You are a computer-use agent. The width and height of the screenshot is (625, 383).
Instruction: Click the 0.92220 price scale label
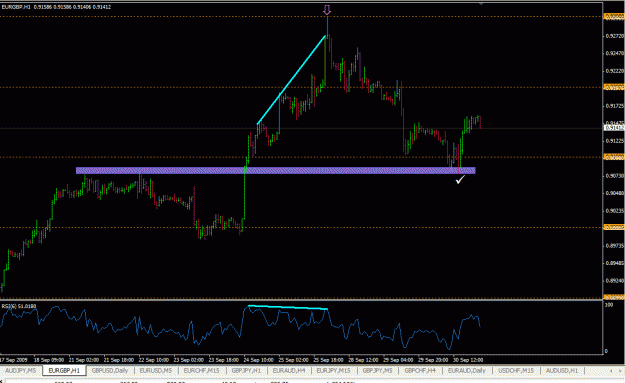click(x=614, y=71)
